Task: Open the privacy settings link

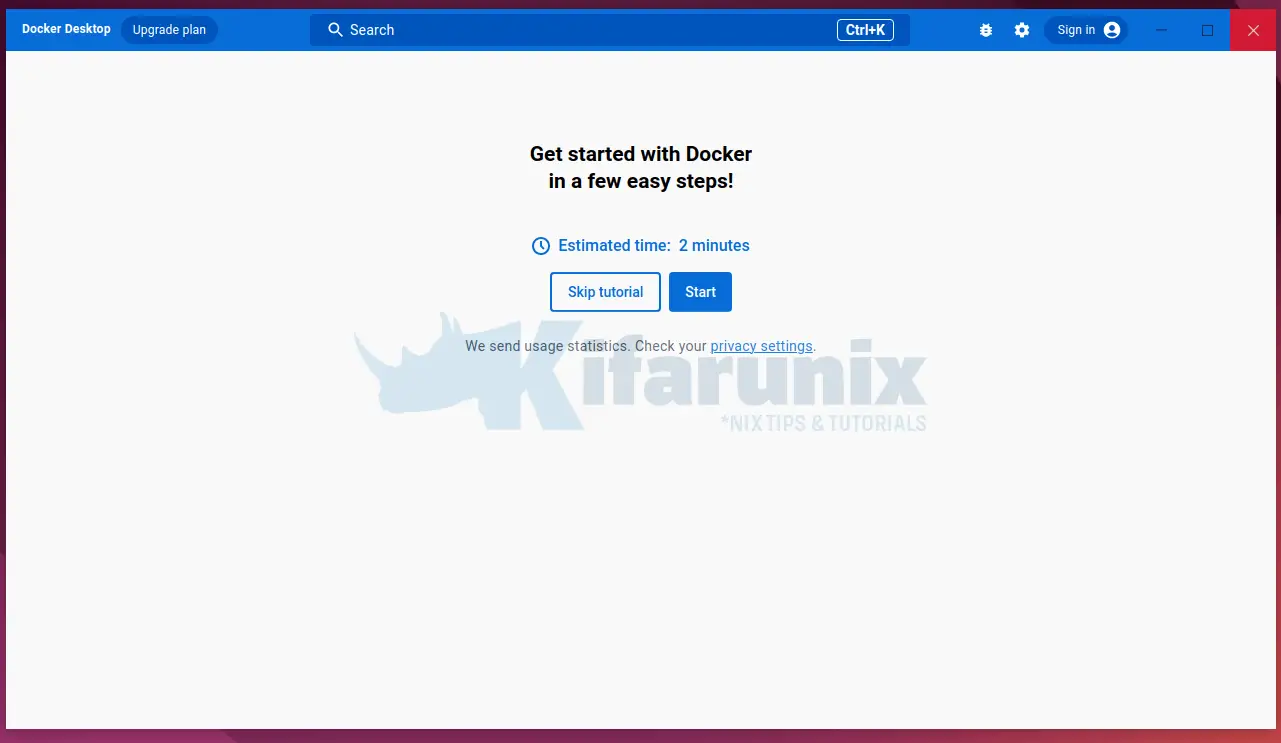Action: click(761, 346)
